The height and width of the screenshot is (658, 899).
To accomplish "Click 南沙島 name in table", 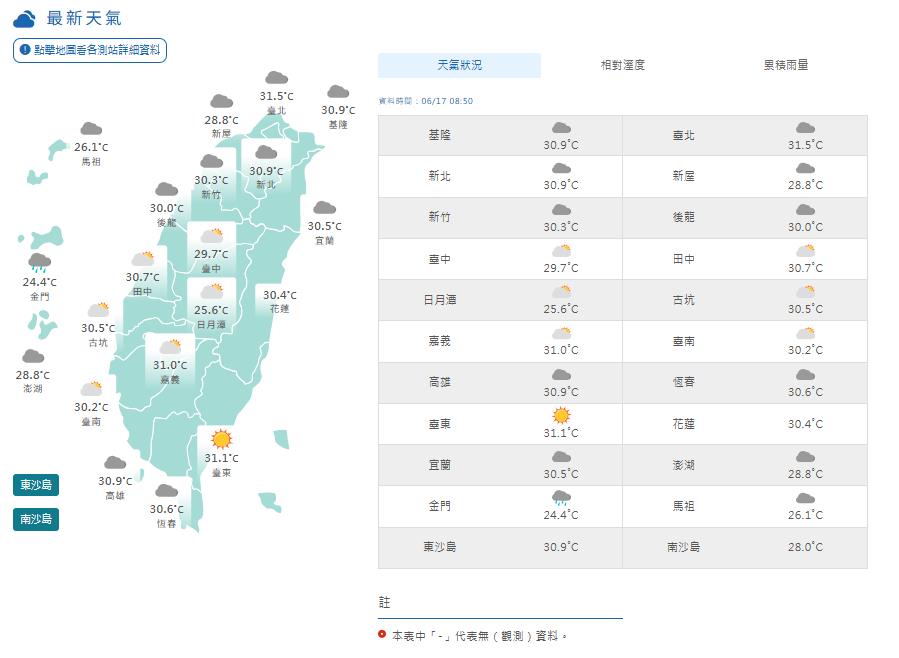I will (683, 547).
